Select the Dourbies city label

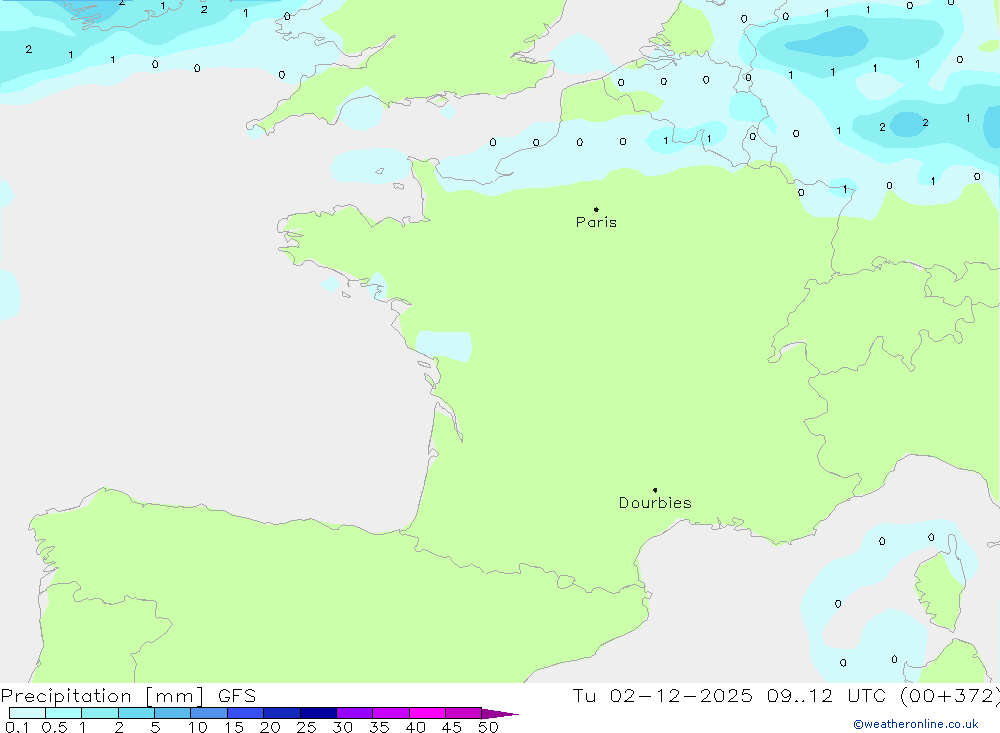tap(655, 503)
